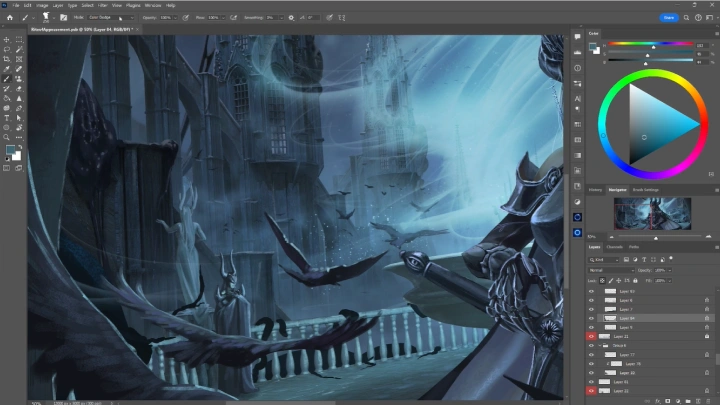Open the Character panel icon
This screenshot has height=405, width=720.
click(x=577, y=99)
